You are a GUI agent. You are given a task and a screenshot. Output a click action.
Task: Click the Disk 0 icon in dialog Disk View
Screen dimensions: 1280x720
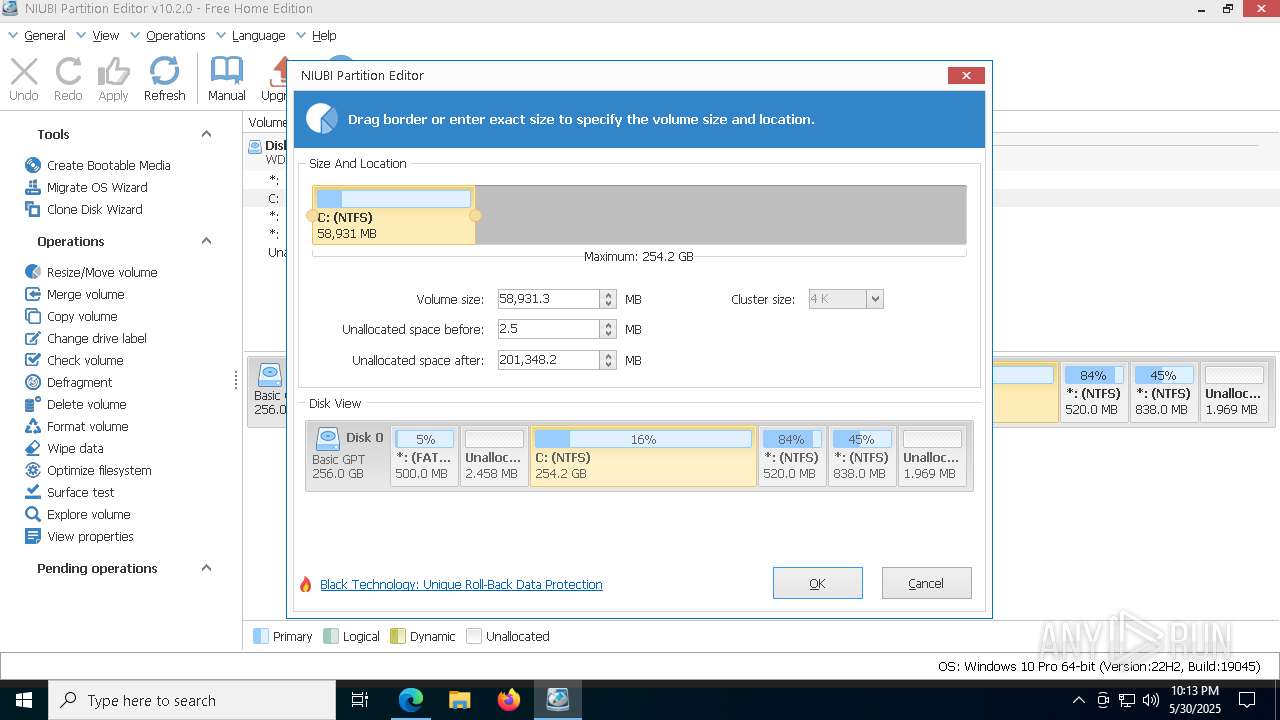[x=327, y=438]
